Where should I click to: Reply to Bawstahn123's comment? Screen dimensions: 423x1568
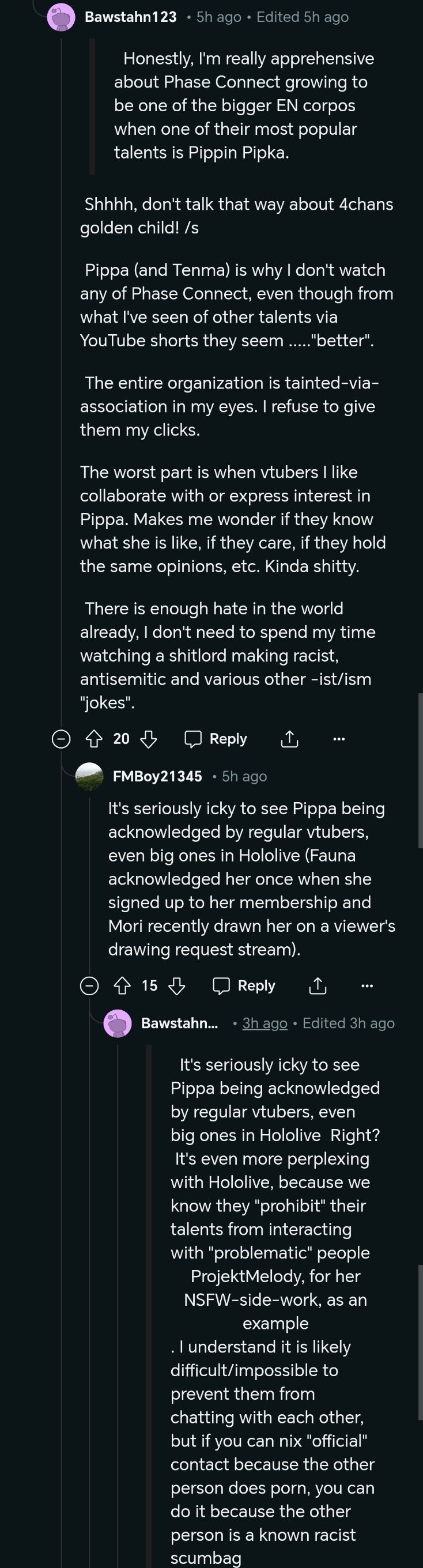[x=216, y=739]
